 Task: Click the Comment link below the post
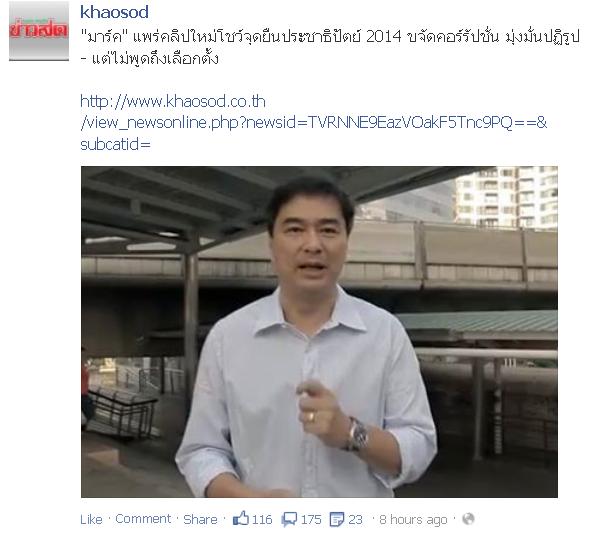tap(143, 519)
